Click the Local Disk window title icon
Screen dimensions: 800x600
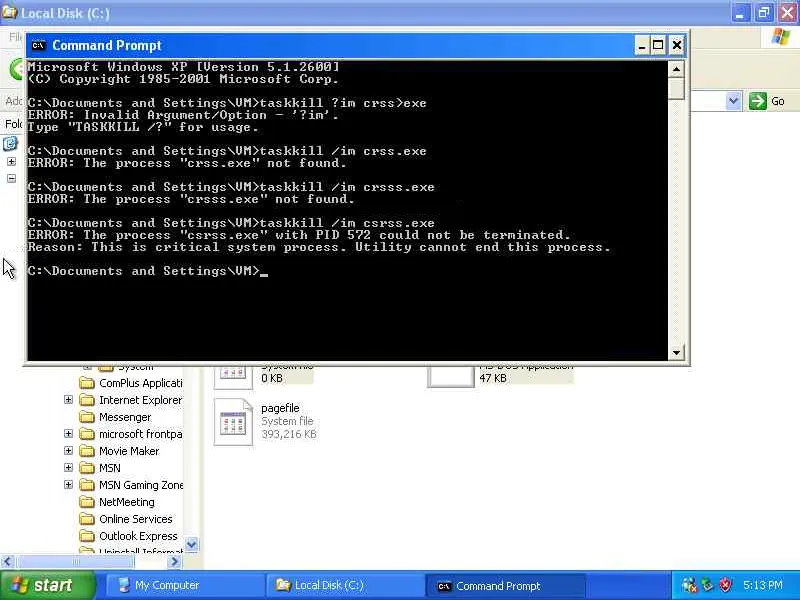(x=9, y=12)
